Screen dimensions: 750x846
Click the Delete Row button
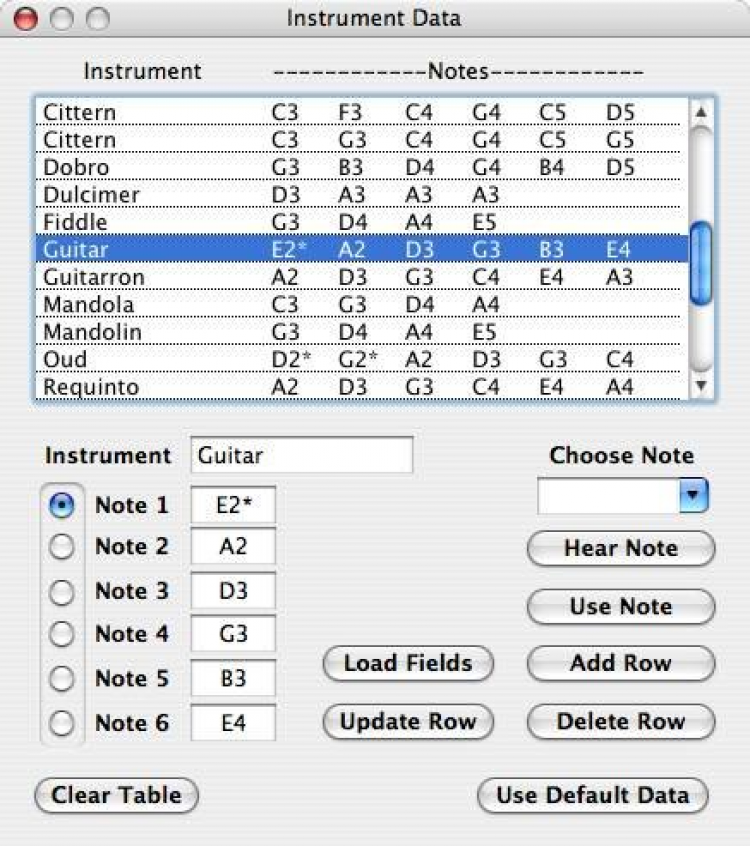[620, 721]
